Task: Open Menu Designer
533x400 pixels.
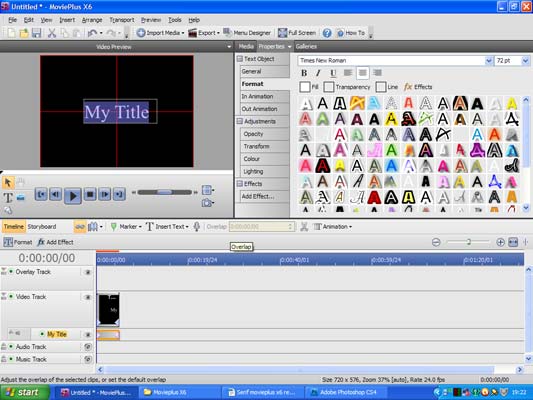Action: (x=247, y=33)
